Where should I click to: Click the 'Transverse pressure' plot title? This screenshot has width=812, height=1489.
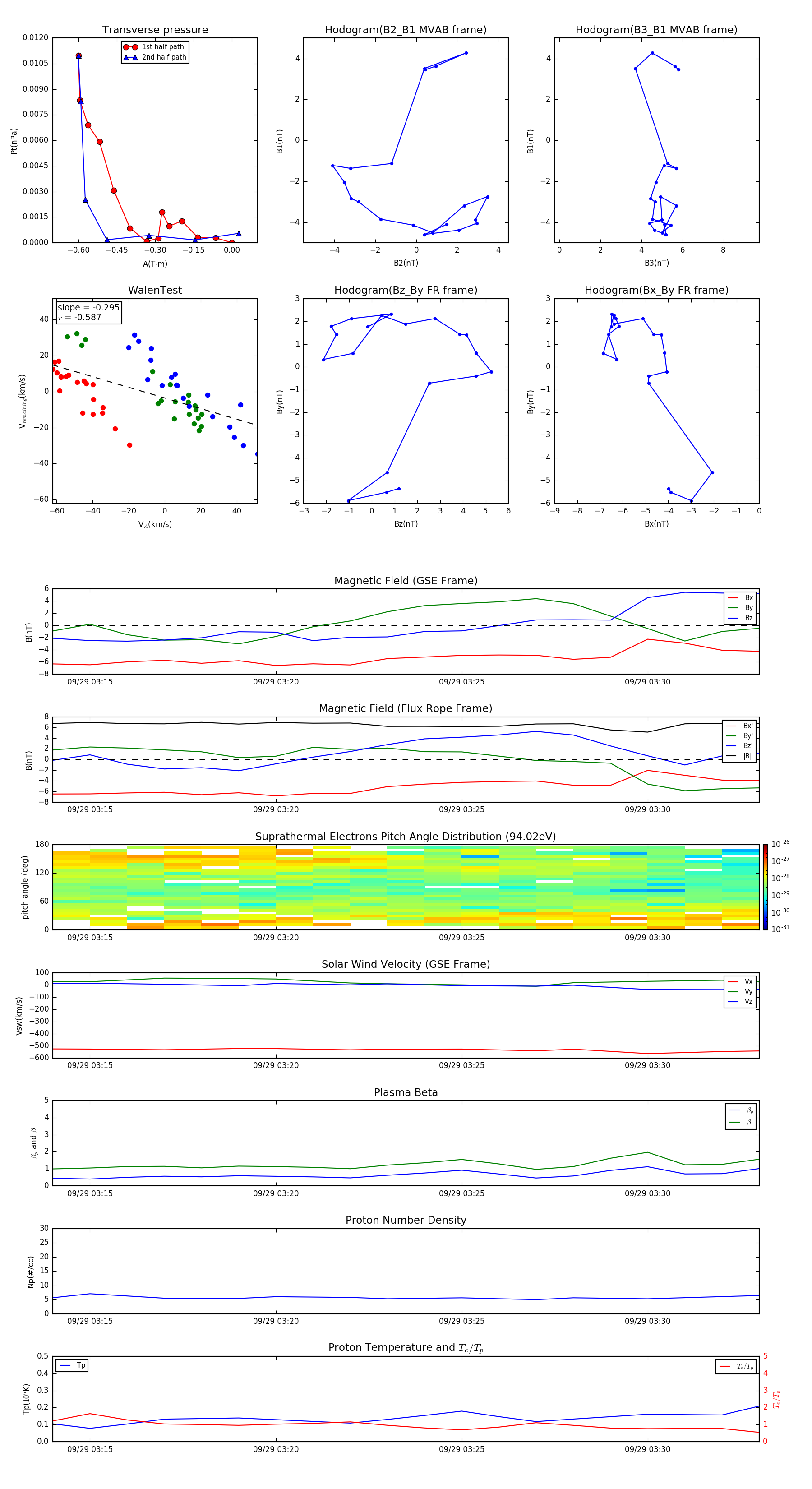155,30
